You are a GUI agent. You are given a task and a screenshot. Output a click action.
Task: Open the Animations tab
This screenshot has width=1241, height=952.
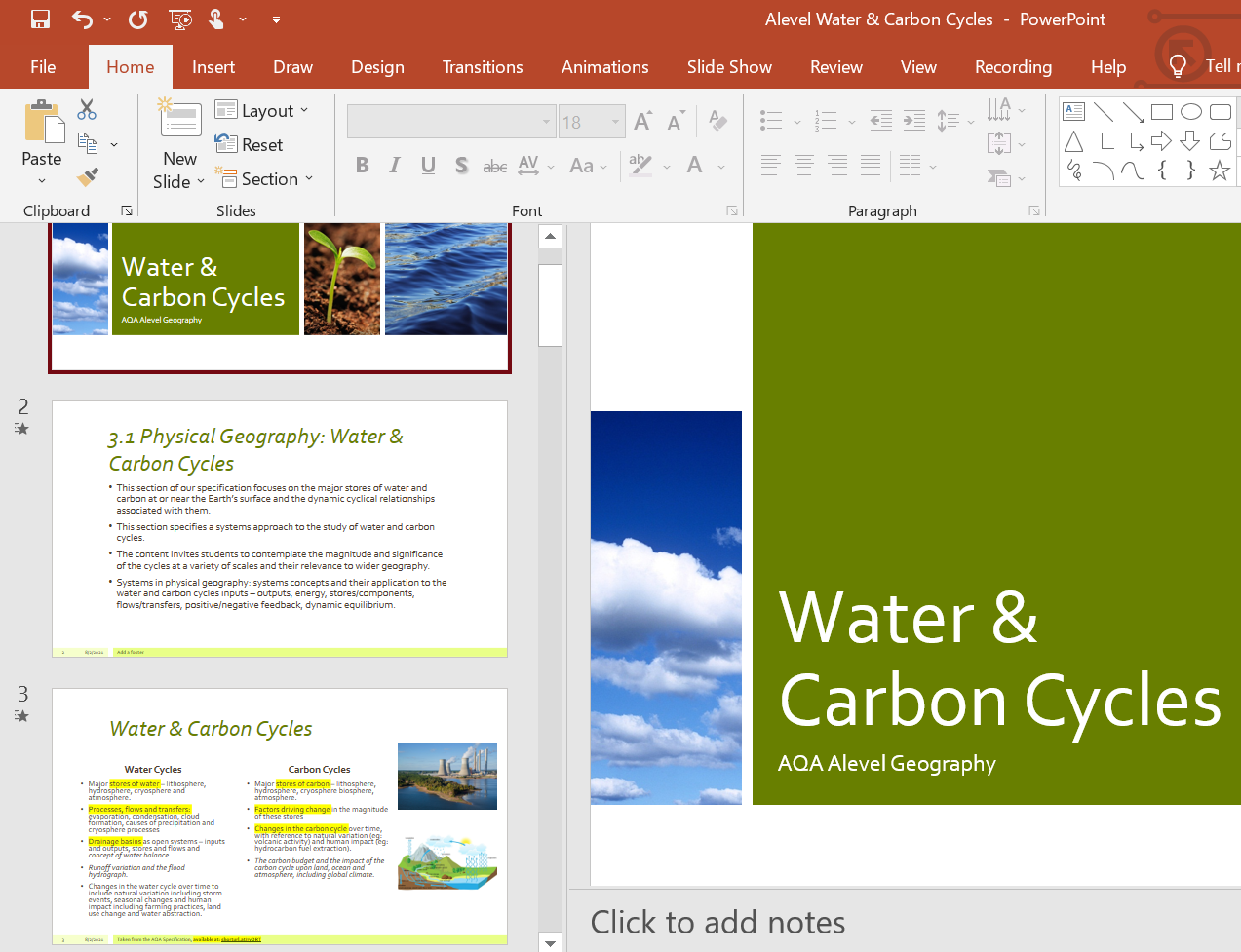pyautogui.click(x=604, y=66)
